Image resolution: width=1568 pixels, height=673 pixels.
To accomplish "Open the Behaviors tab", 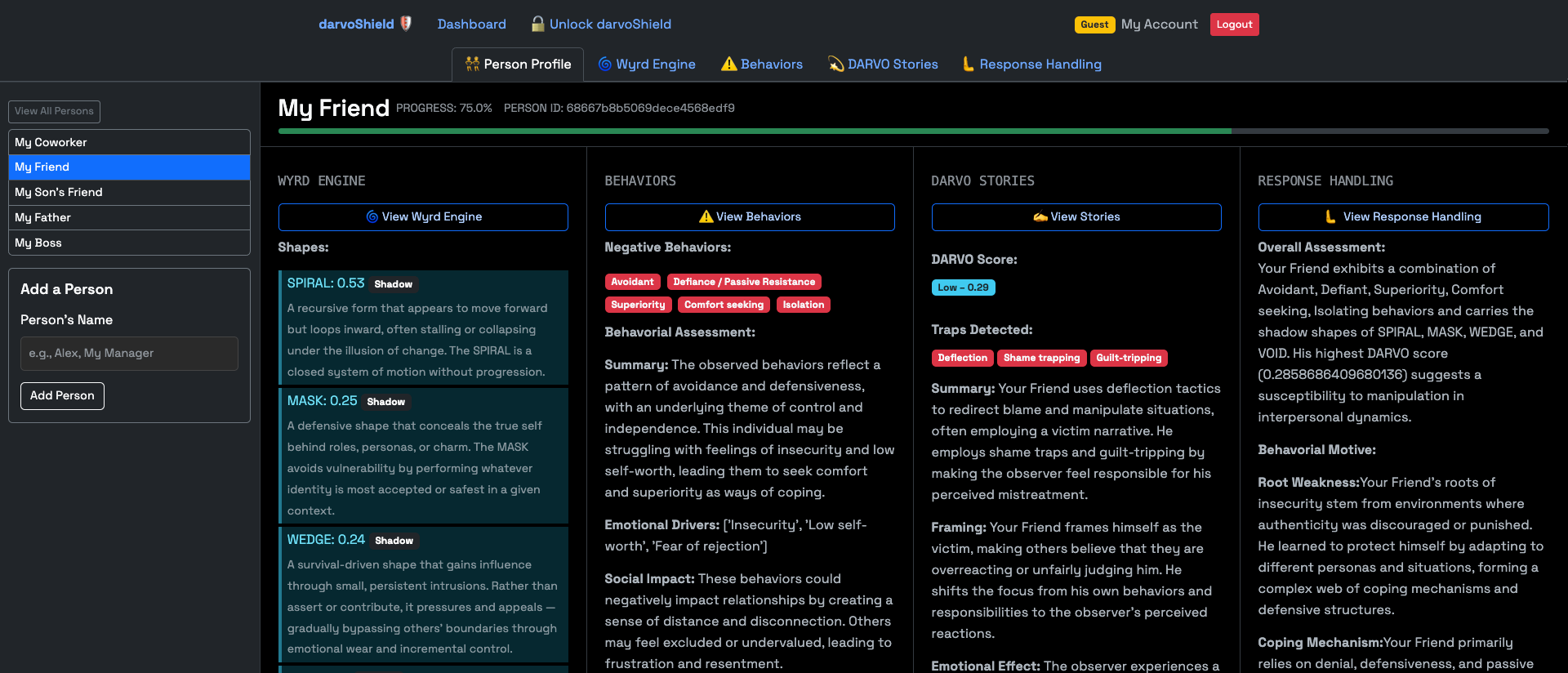I will (762, 64).
